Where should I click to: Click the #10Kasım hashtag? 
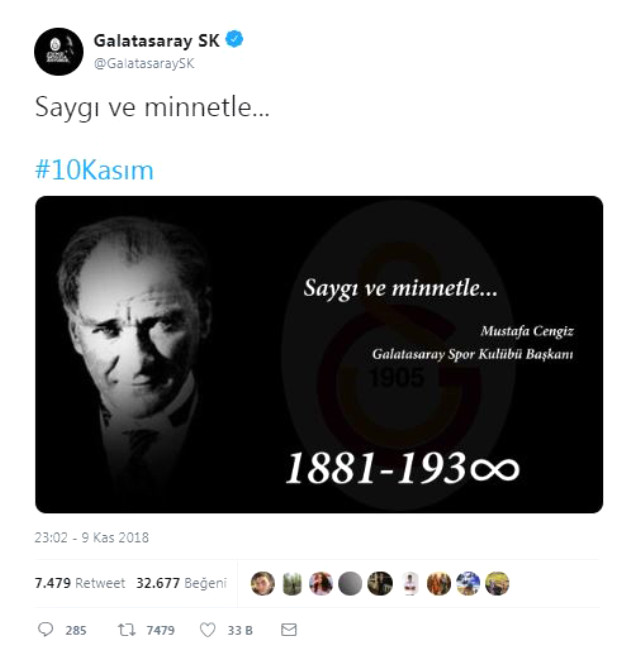94,170
